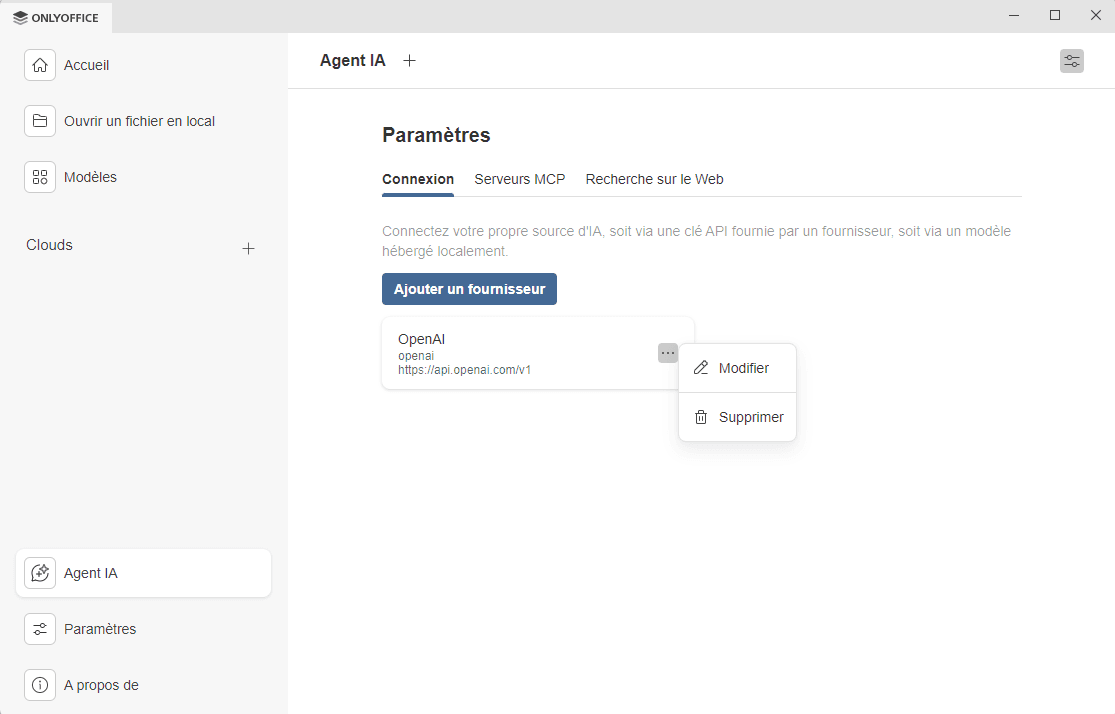Select Supprimer to delete the provider
The width and height of the screenshot is (1115, 714).
coord(750,417)
